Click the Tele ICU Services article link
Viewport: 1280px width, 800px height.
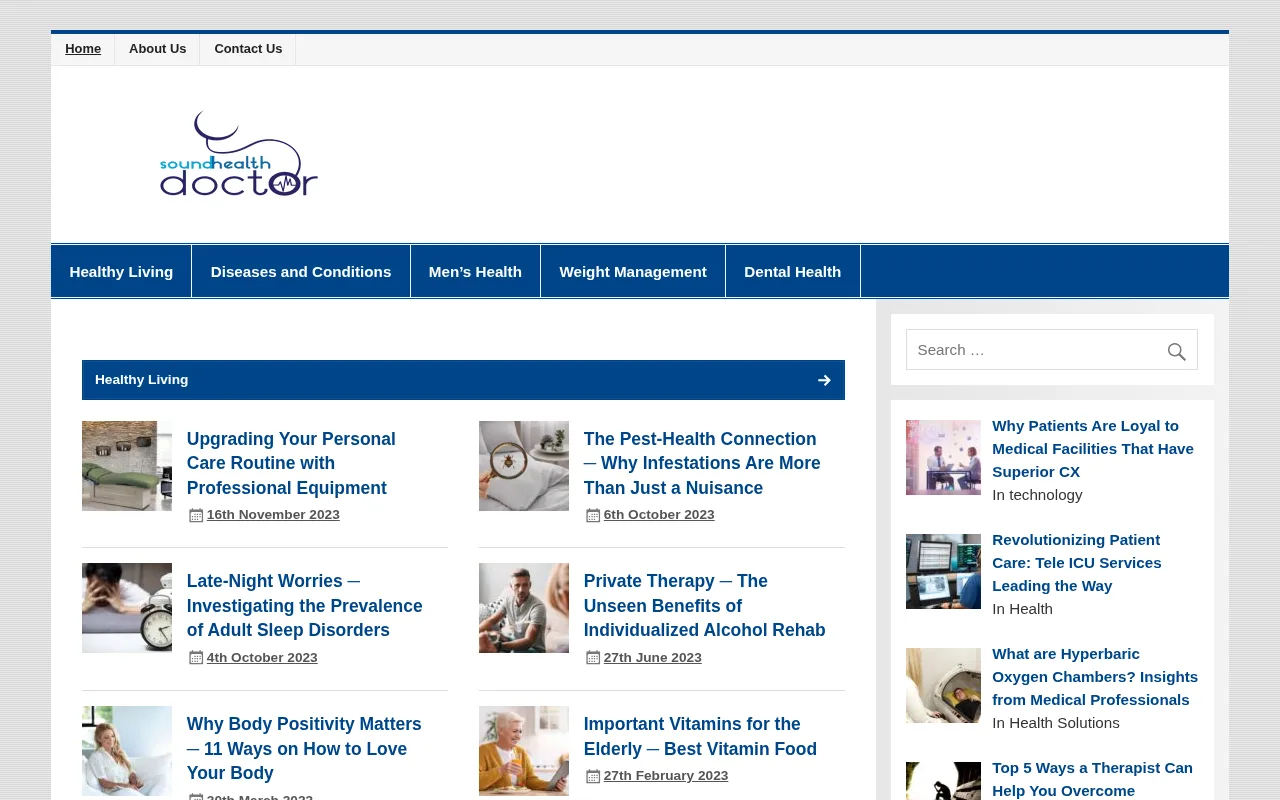point(1076,562)
